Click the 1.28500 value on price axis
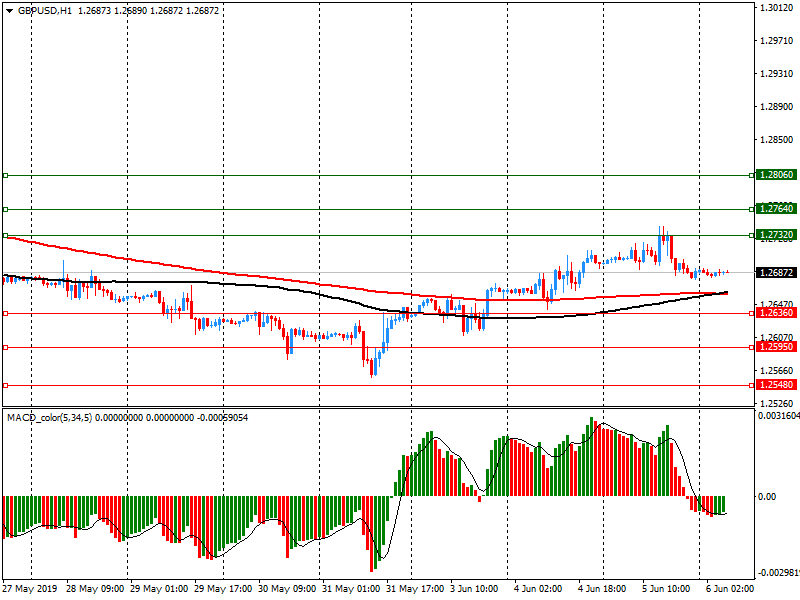Image resolution: width=800 pixels, height=600 pixels. click(x=777, y=140)
